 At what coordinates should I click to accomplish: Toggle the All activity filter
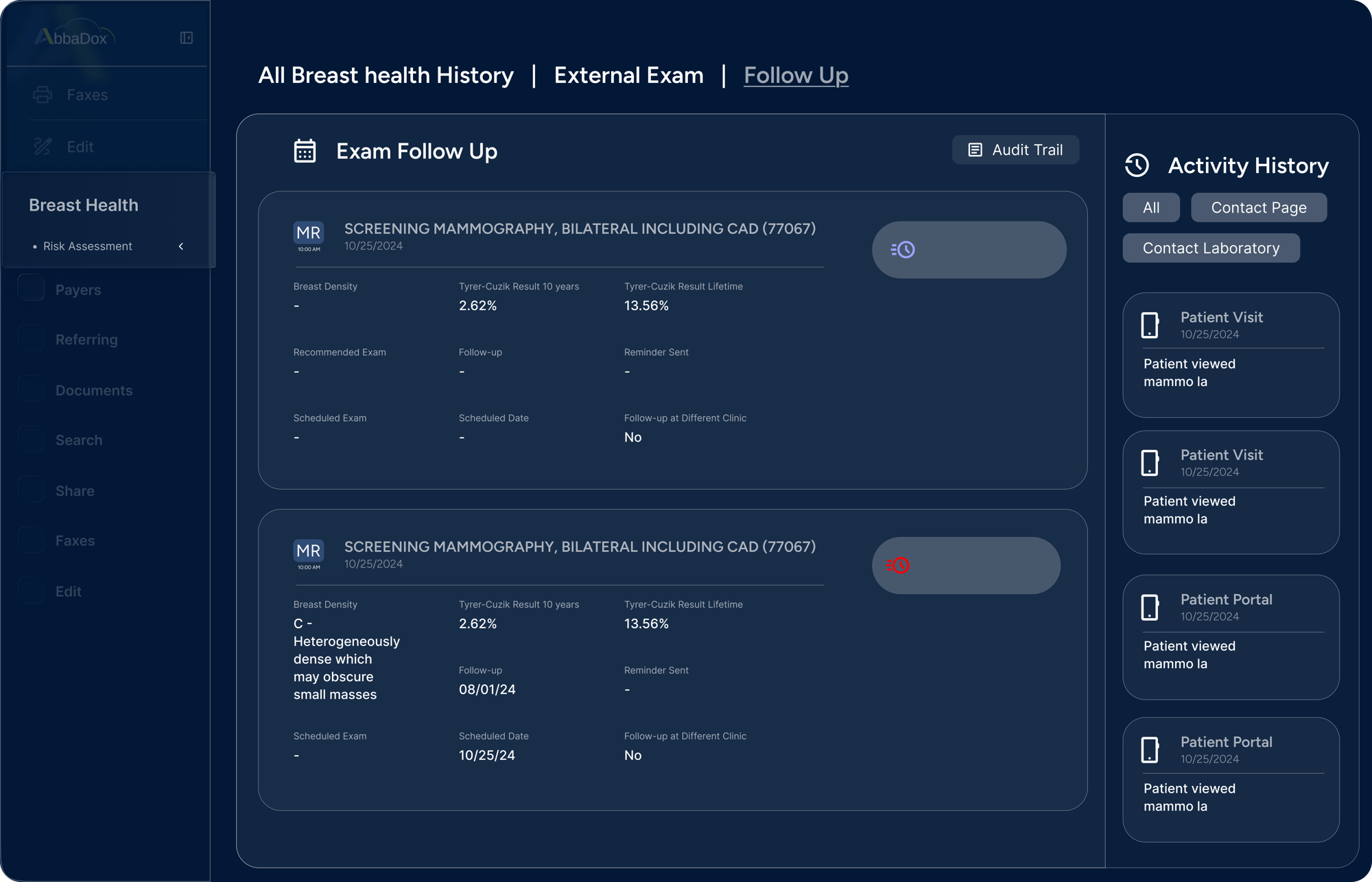pos(1150,208)
